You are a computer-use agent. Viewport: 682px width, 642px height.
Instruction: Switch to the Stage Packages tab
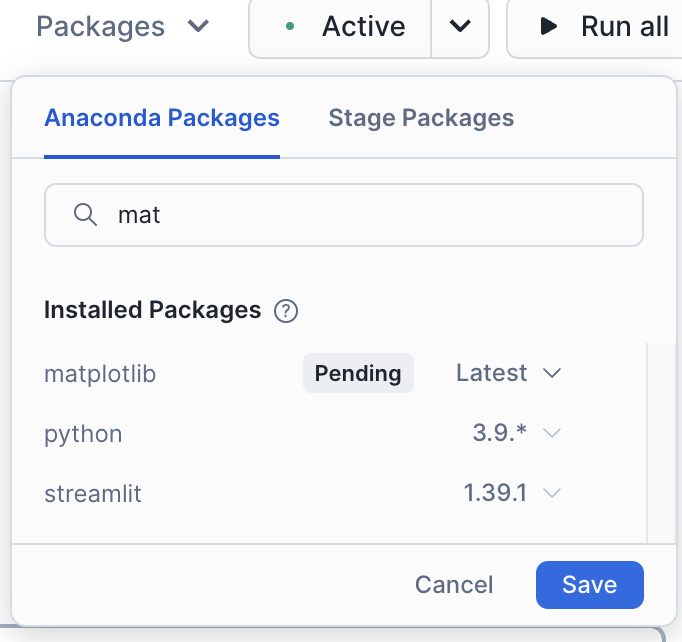421,118
